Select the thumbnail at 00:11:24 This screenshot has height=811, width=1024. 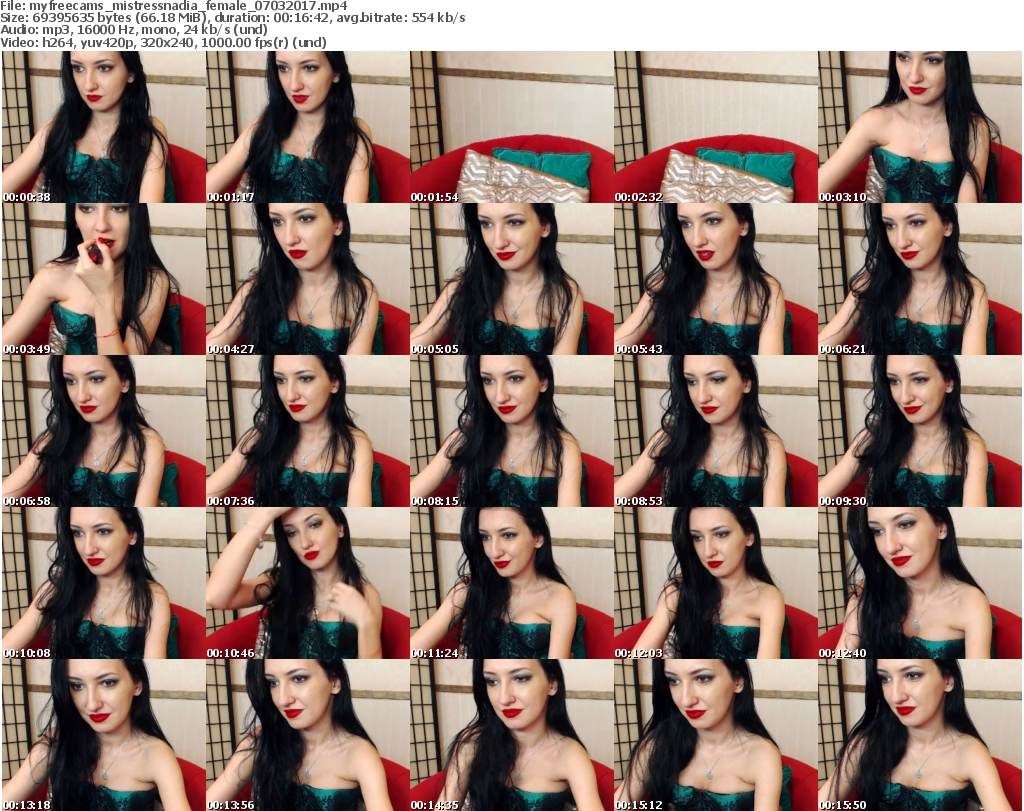coord(512,583)
